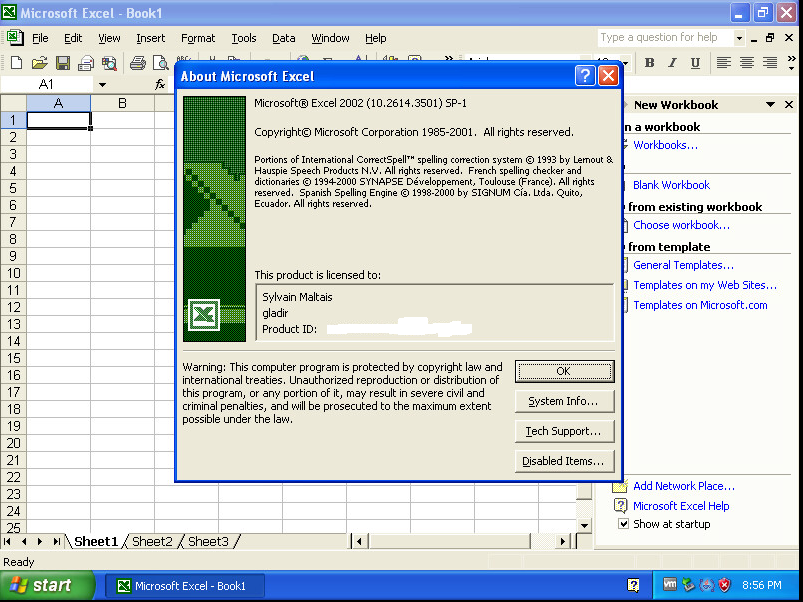The width and height of the screenshot is (803, 602).
Task: Open the Window menu
Action: tap(330, 38)
